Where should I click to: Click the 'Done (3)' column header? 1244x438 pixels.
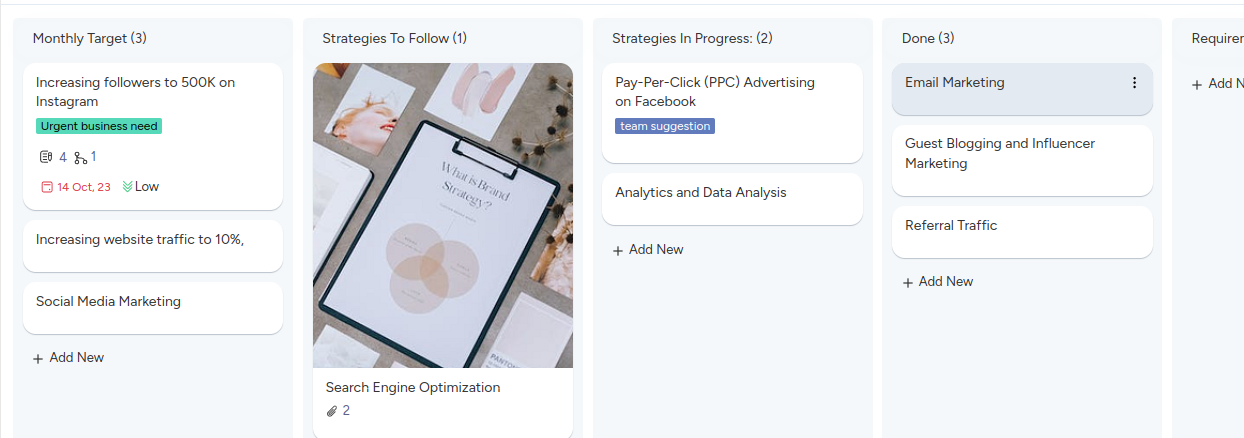coord(928,38)
